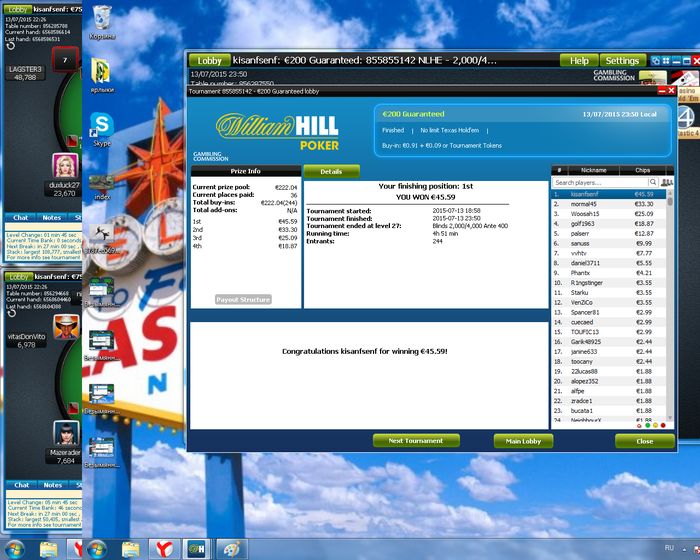The height and width of the screenshot is (560, 700).
Task: Open Notes tab in the vitasDonVito table window
Action: point(53,485)
